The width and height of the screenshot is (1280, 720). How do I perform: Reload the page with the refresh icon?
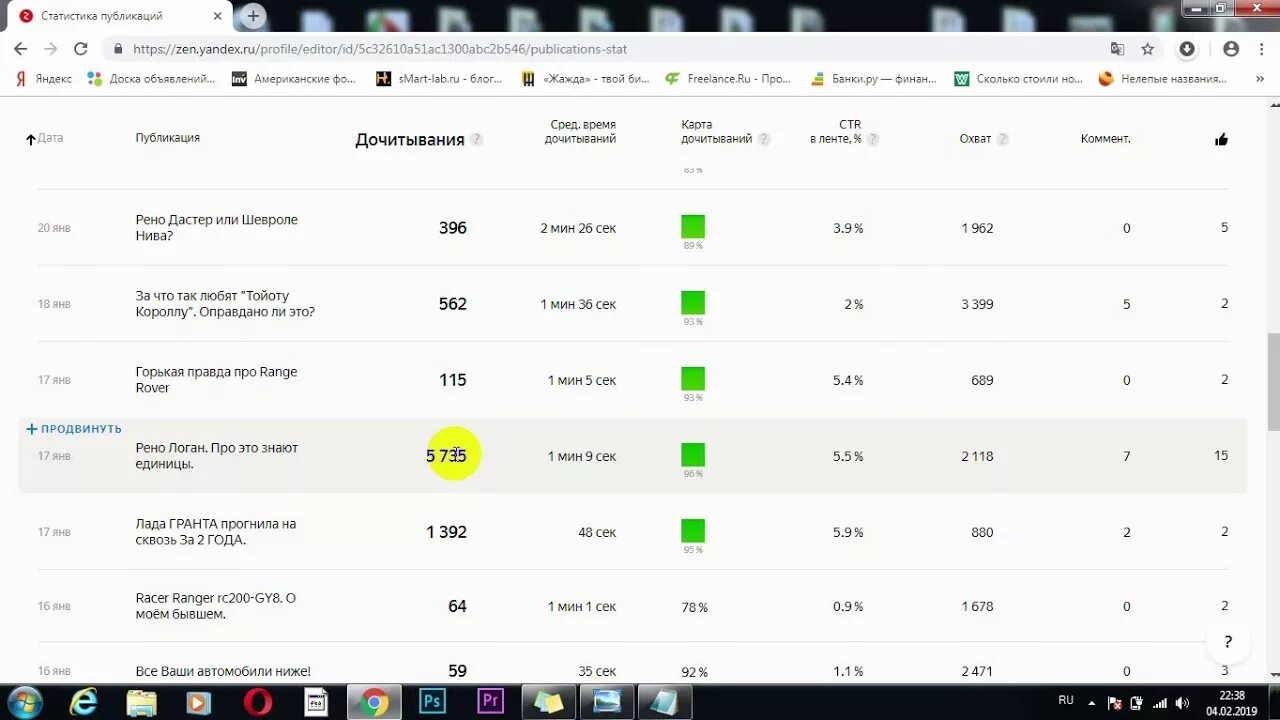click(x=81, y=49)
